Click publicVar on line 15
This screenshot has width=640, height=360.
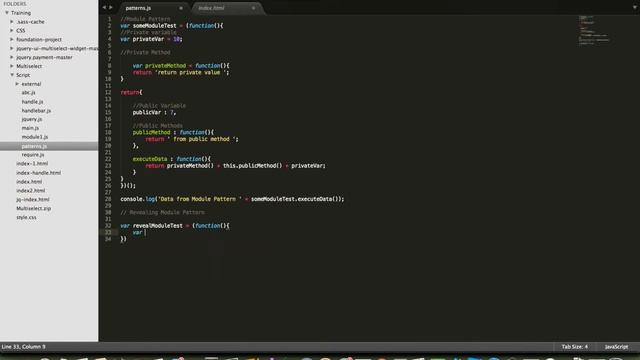(x=147, y=112)
